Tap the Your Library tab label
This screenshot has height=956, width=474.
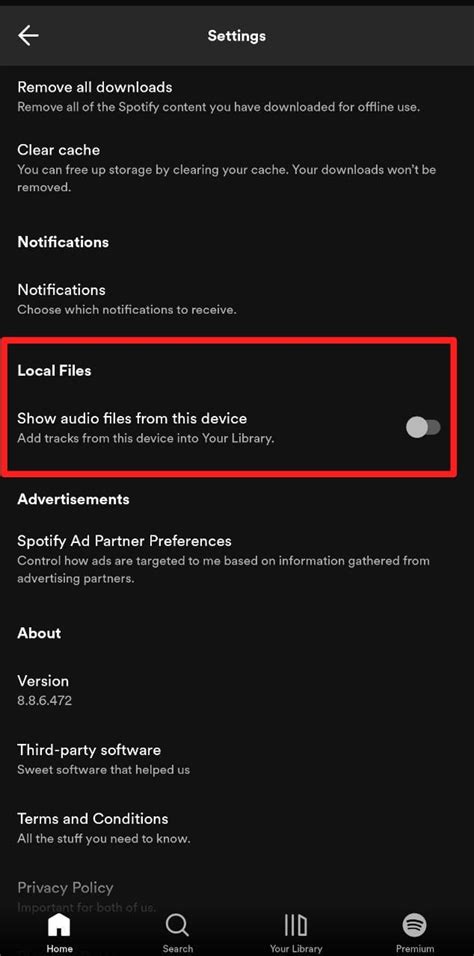(x=296, y=949)
